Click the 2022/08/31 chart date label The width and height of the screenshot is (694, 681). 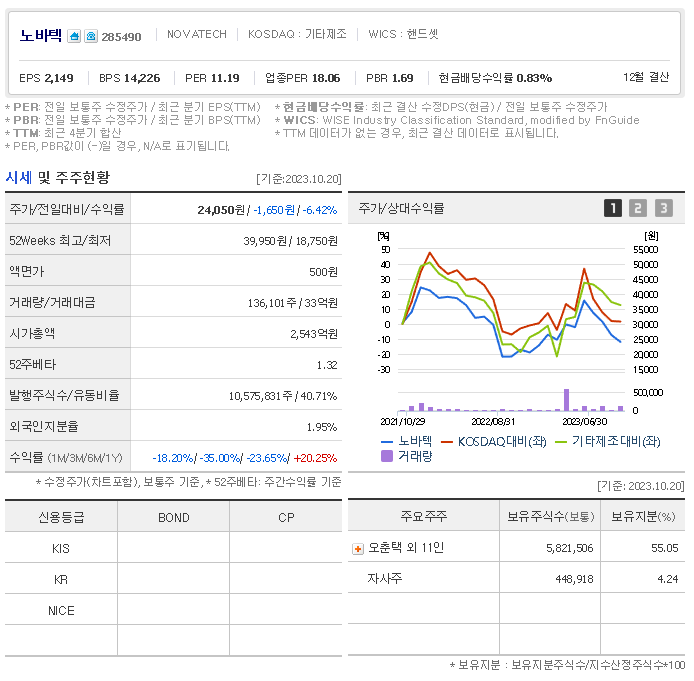tap(493, 422)
